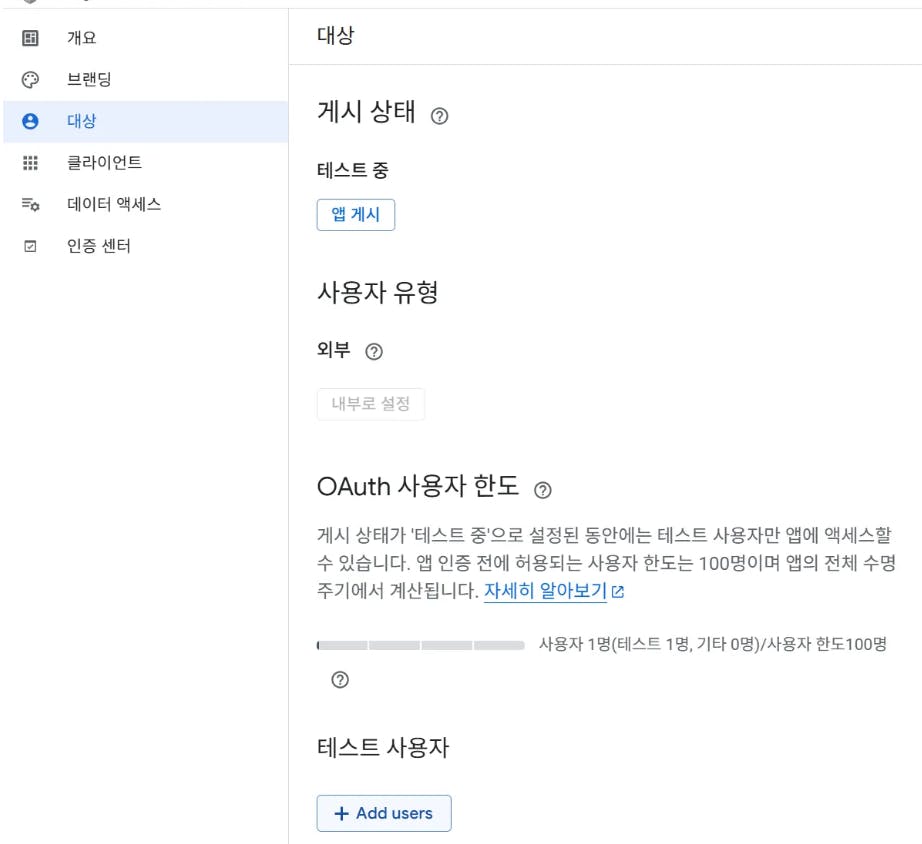Viewport: 922px width, 844px height.
Task: Click the 사용자 유형 section heading
Action: (x=378, y=292)
